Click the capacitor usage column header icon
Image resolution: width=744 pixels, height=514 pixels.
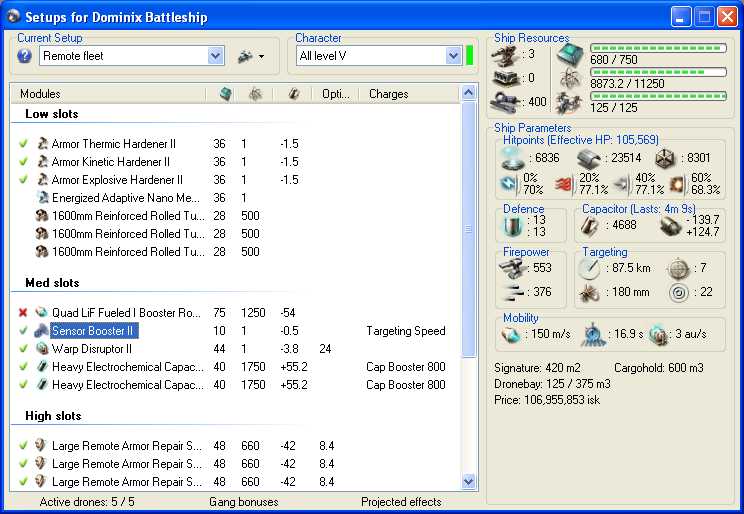(293, 94)
